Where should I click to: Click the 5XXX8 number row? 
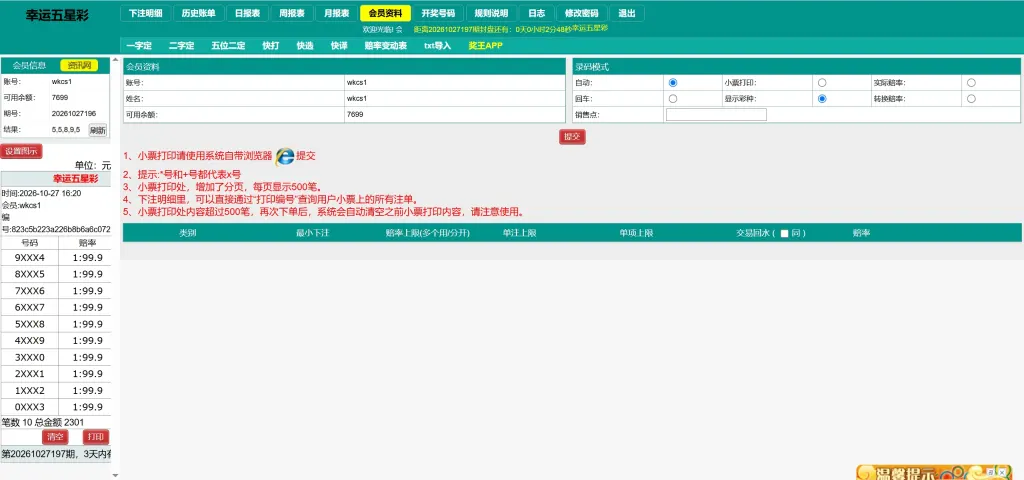pyautogui.click(x=56, y=324)
